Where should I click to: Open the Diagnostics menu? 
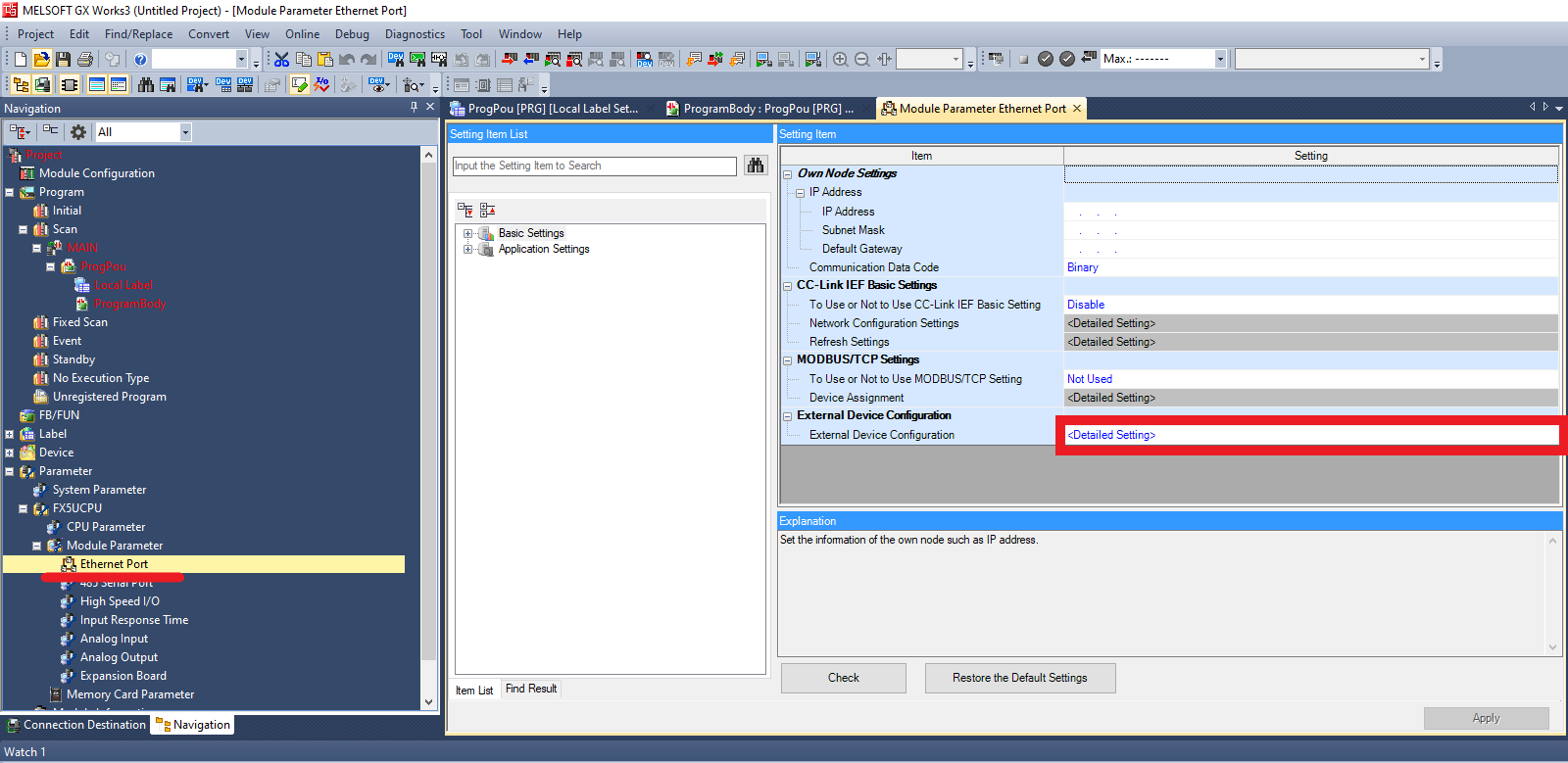[x=415, y=34]
